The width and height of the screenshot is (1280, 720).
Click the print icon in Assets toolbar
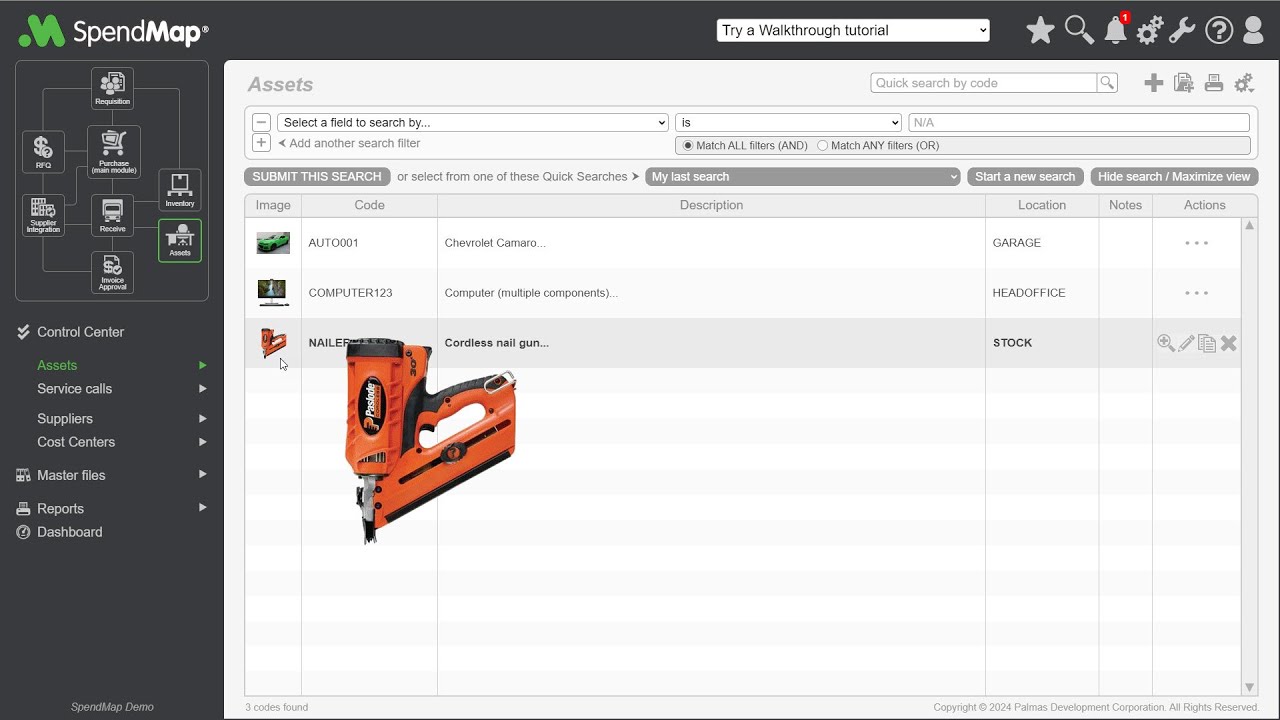[1214, 83]
